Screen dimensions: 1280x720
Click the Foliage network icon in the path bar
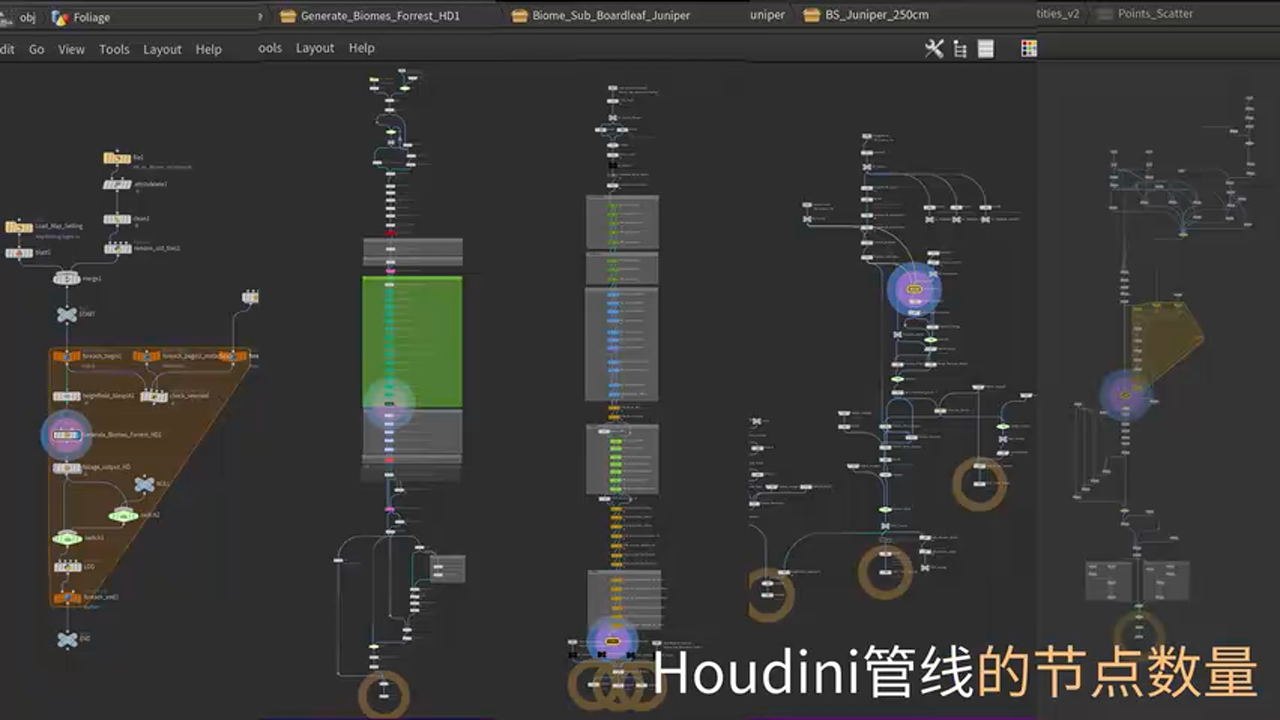pos(61,17)
